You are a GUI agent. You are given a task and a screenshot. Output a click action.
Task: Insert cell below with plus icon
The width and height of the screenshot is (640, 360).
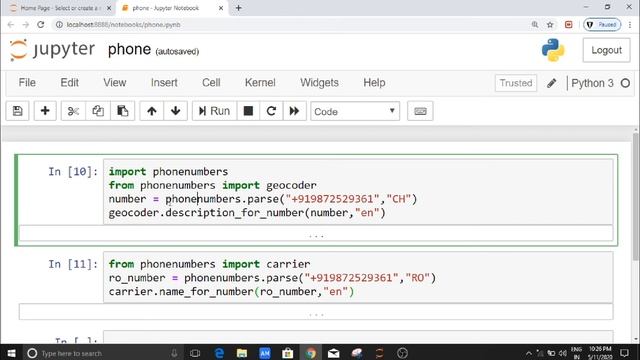coord(45,111)
